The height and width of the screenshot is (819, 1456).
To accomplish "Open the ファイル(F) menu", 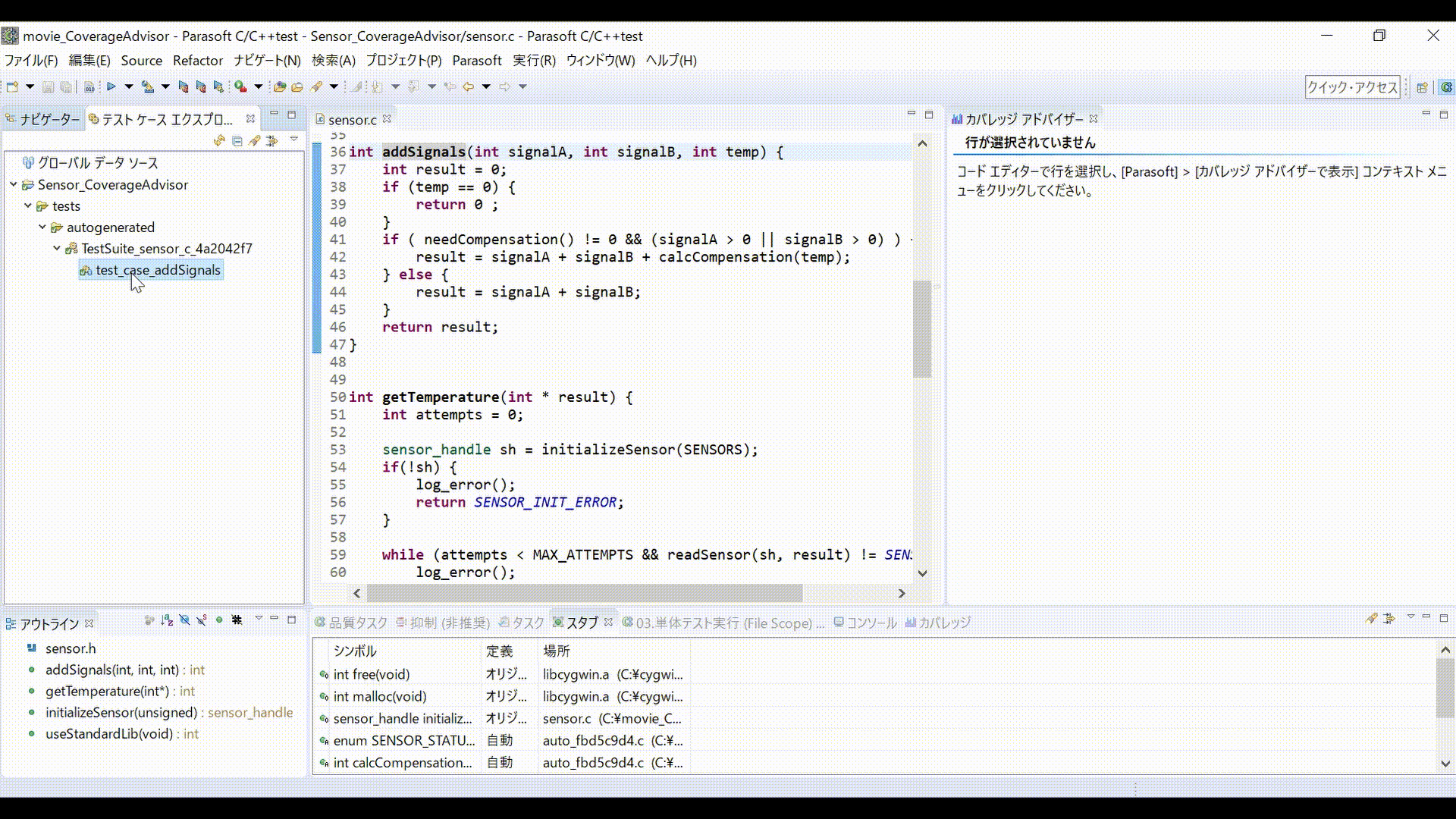I will pos(31,61).
